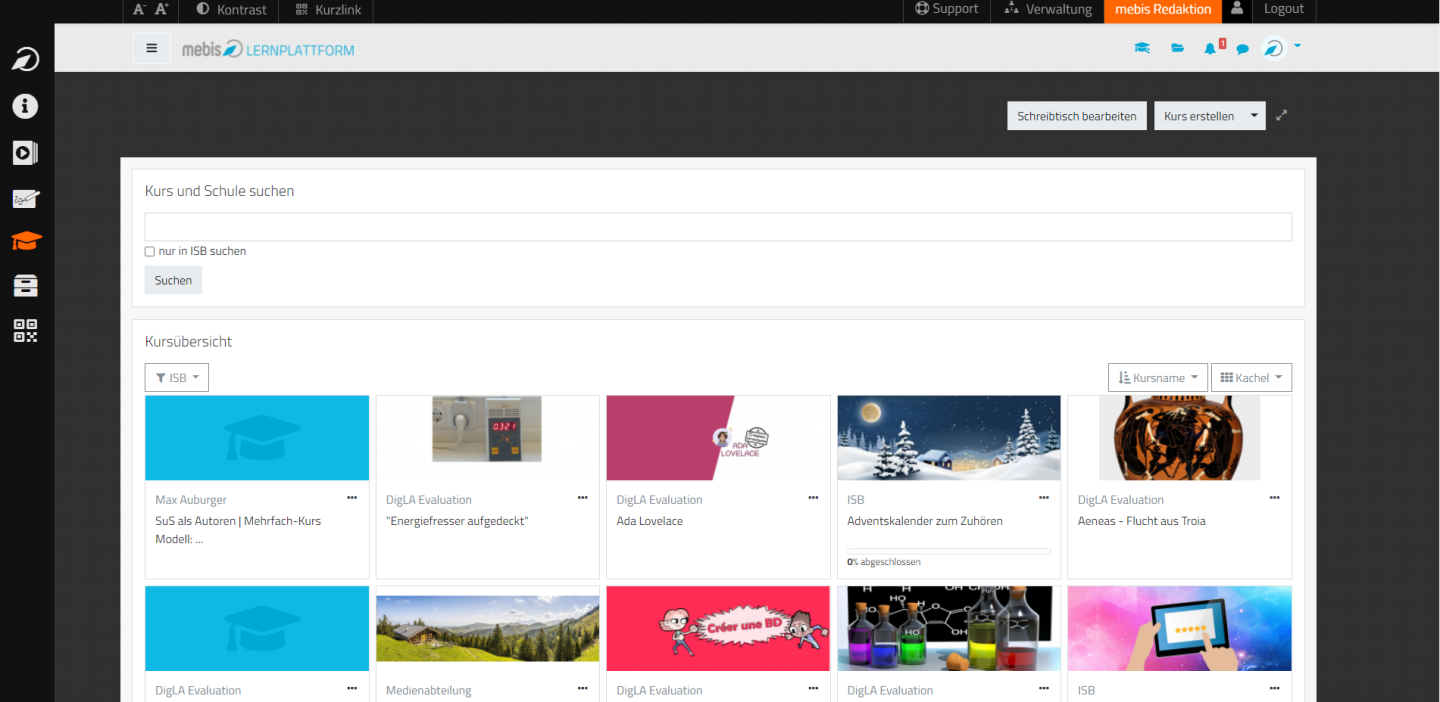Viewport: 1440px width, 702px height.
Task: Click the Kurs erstellen button
Action: (x=1199, y=116)
